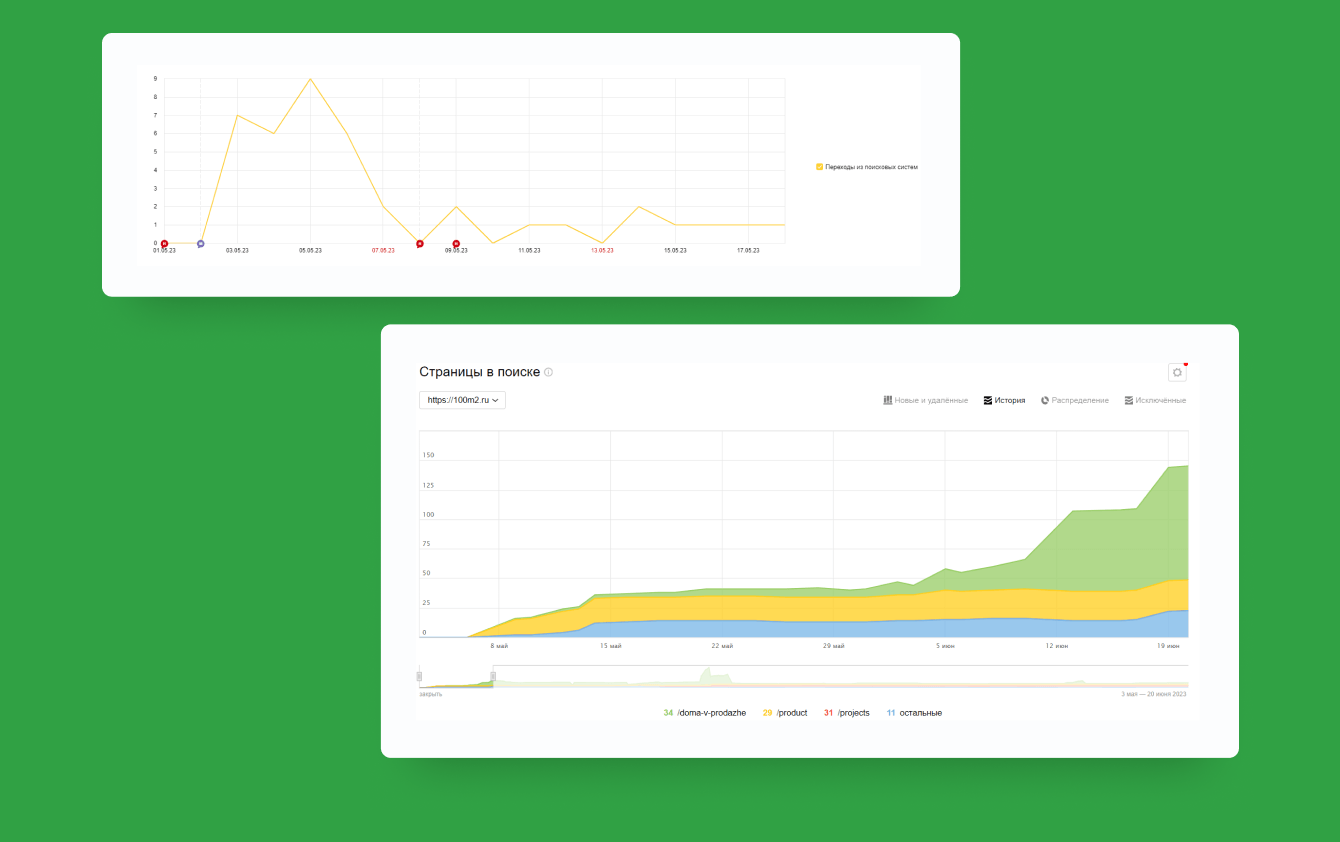This screenshot has height=842, width=1340.
Task: Click the 12 июн axis label
Action: click(x=1057, y=646)
